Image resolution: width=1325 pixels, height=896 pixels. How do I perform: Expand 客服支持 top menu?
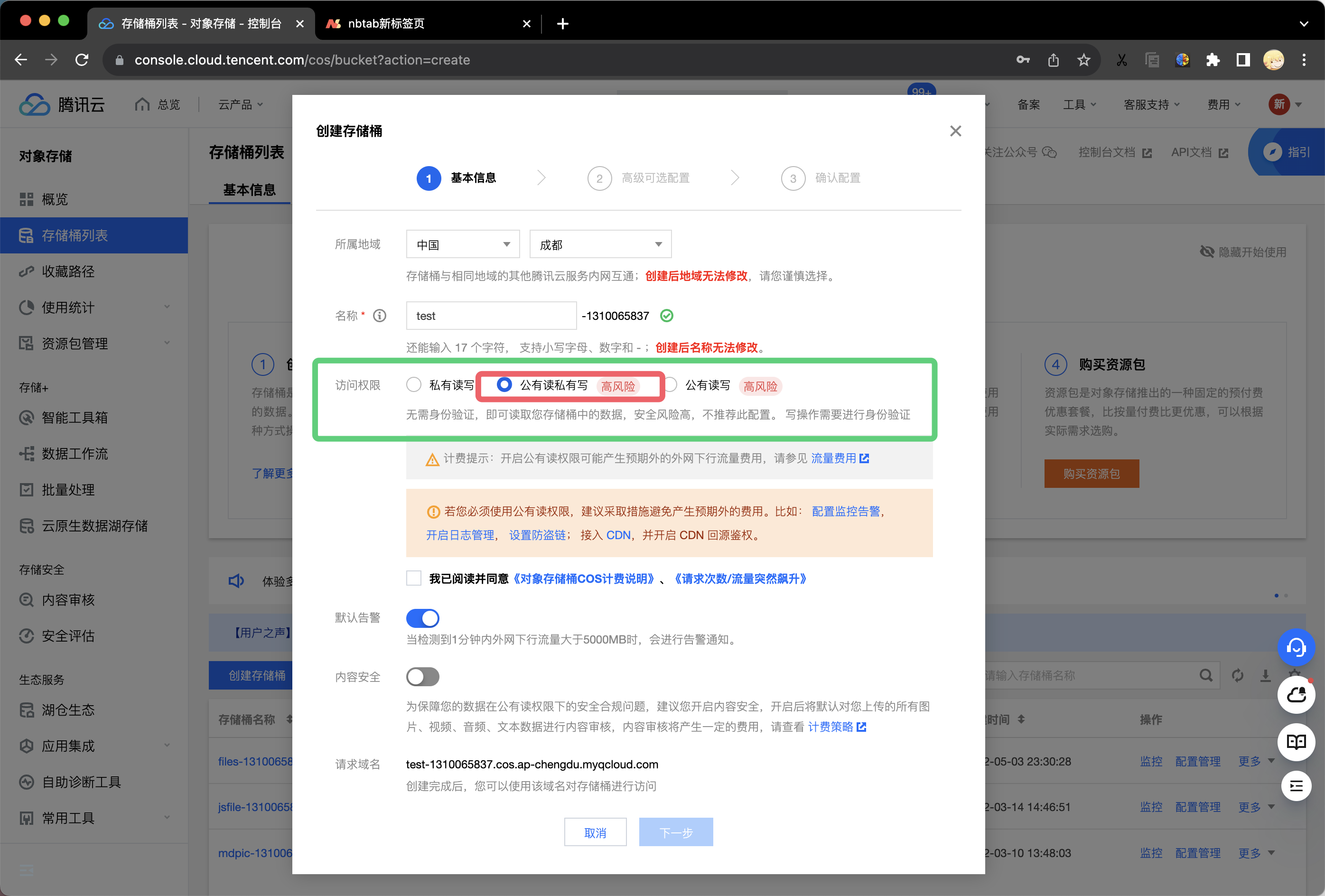tap(1151, 104)
